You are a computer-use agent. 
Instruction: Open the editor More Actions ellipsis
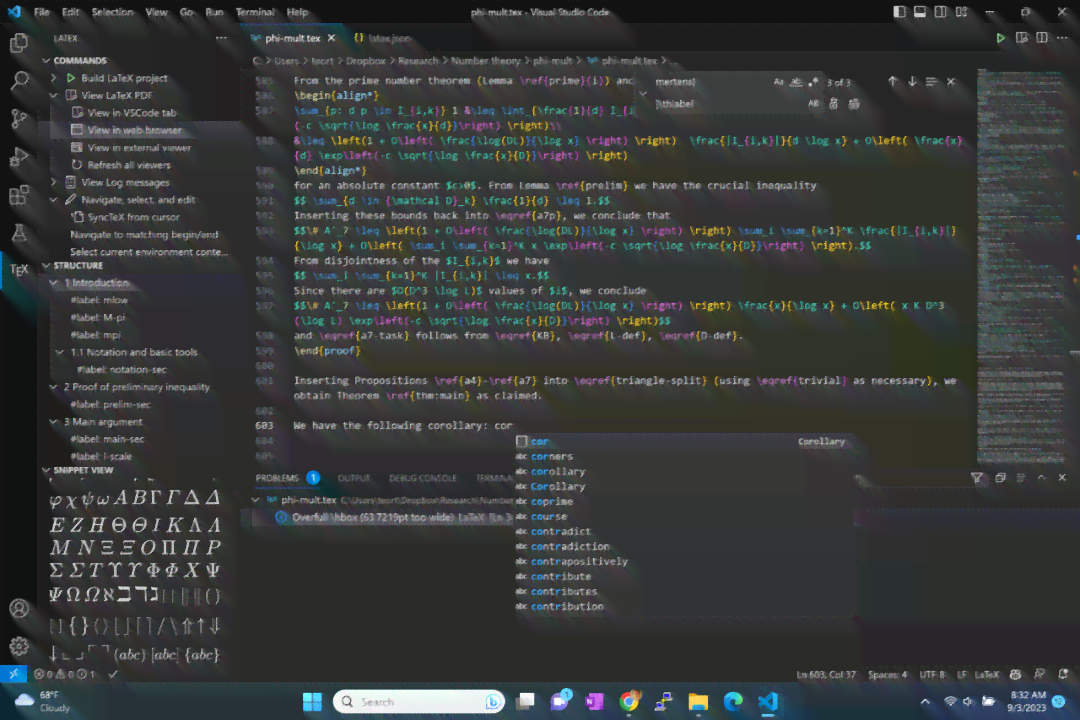point(1063,38)
